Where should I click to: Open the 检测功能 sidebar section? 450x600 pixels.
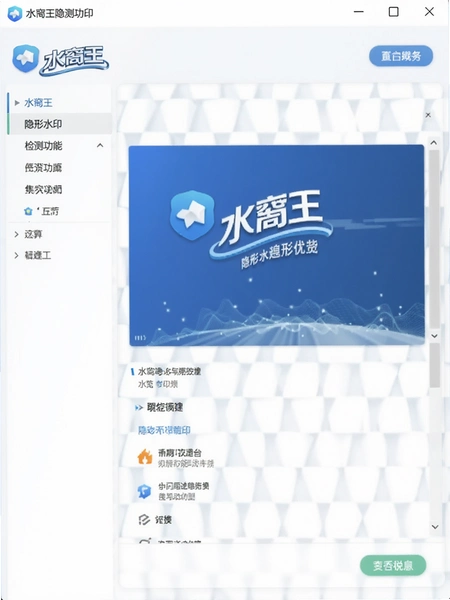coord(43,146)
